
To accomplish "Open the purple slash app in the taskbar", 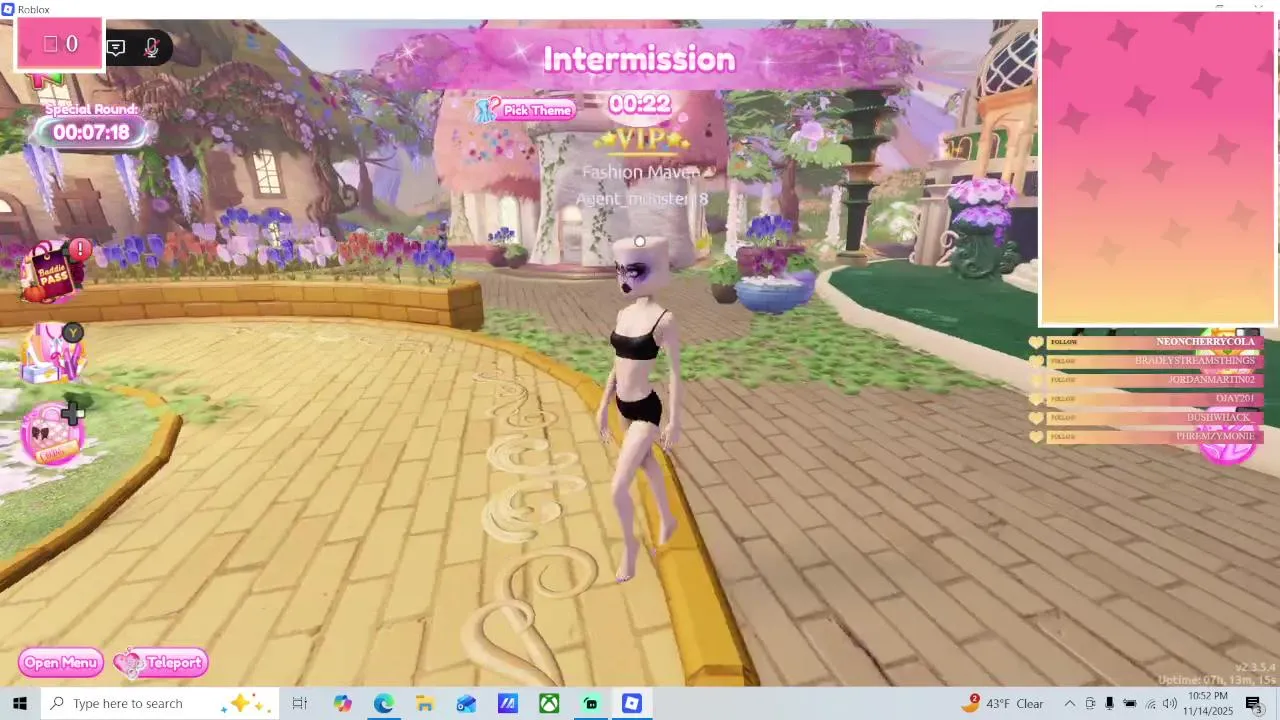I will 508,704.
